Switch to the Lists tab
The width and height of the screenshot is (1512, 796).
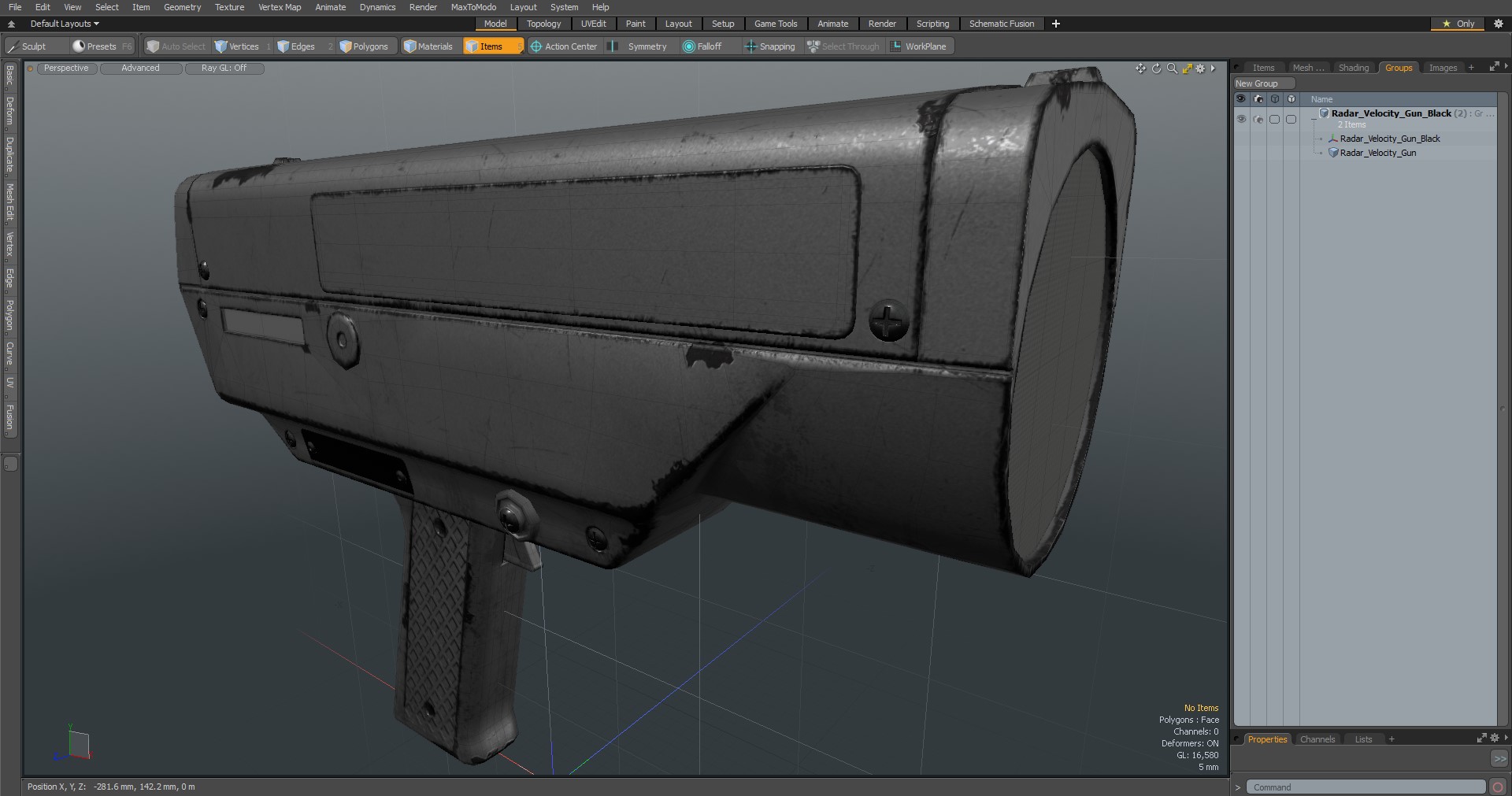point(1363,739)
